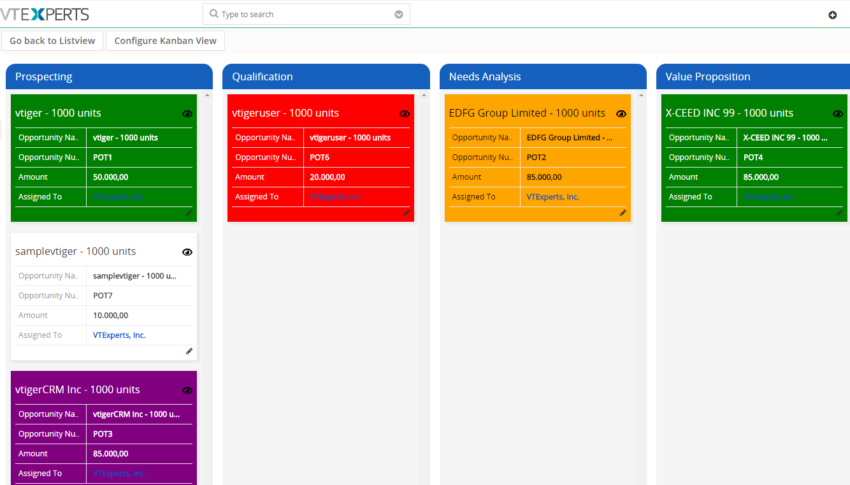Image resolution: width=850 pixels, height=485 pixels.
Task: Click the plus icon at top right
Action: point(833,15)
